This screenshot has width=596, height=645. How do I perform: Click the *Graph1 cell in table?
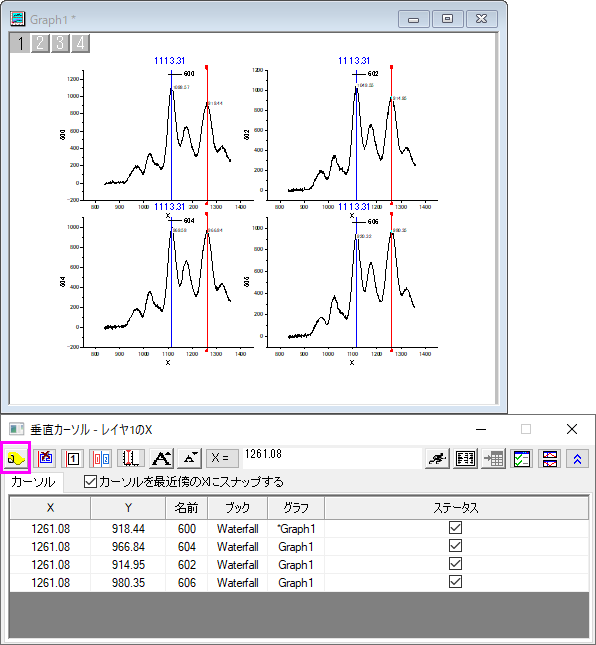click(x=296, y=529)
